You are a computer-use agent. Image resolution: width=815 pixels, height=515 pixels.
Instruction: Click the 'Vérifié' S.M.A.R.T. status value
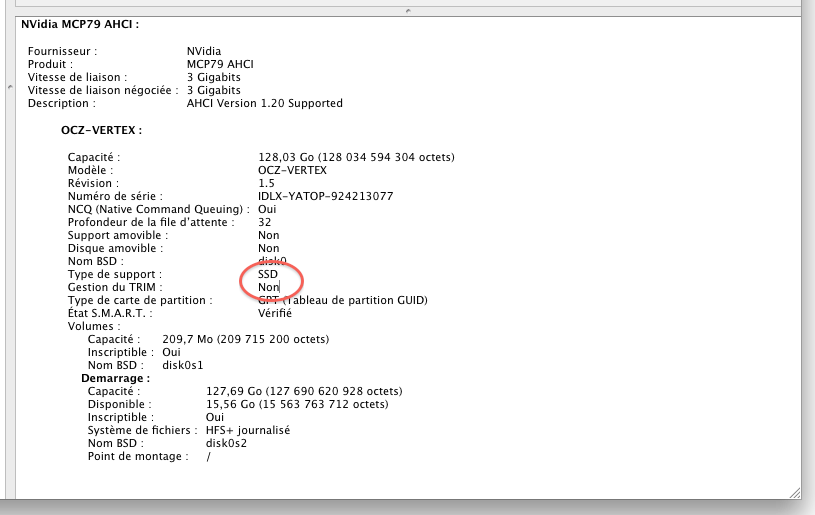pyautogui.click(x=275, y=313)
